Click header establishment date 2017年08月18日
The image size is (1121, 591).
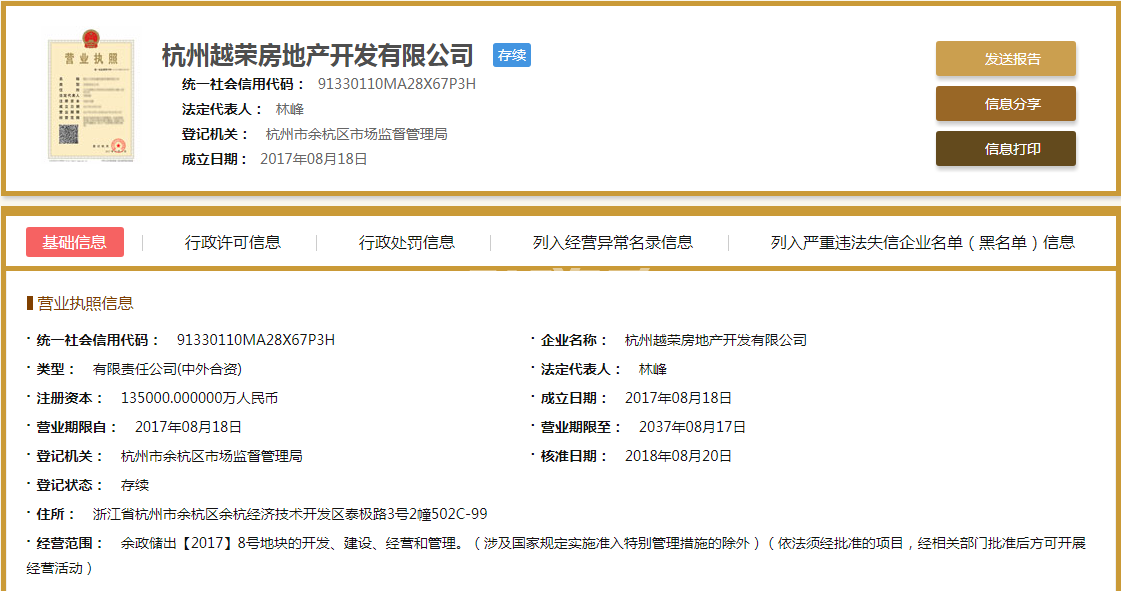[313, 159]
